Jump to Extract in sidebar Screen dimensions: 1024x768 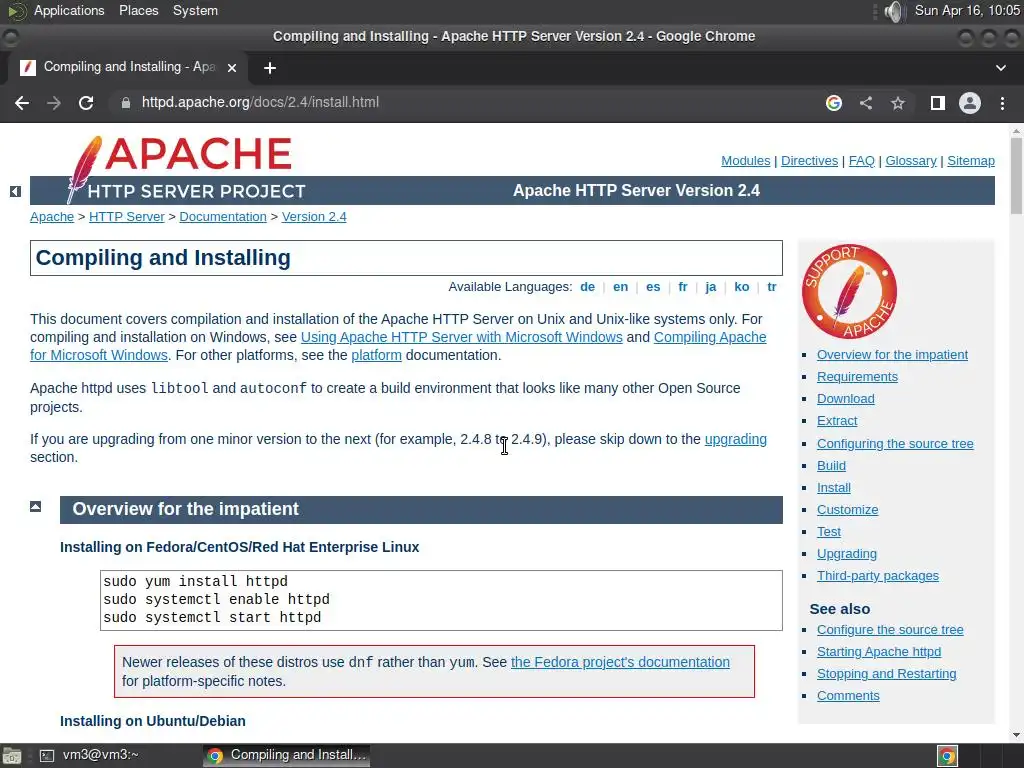pyautogui.click(x=837, y=421)
